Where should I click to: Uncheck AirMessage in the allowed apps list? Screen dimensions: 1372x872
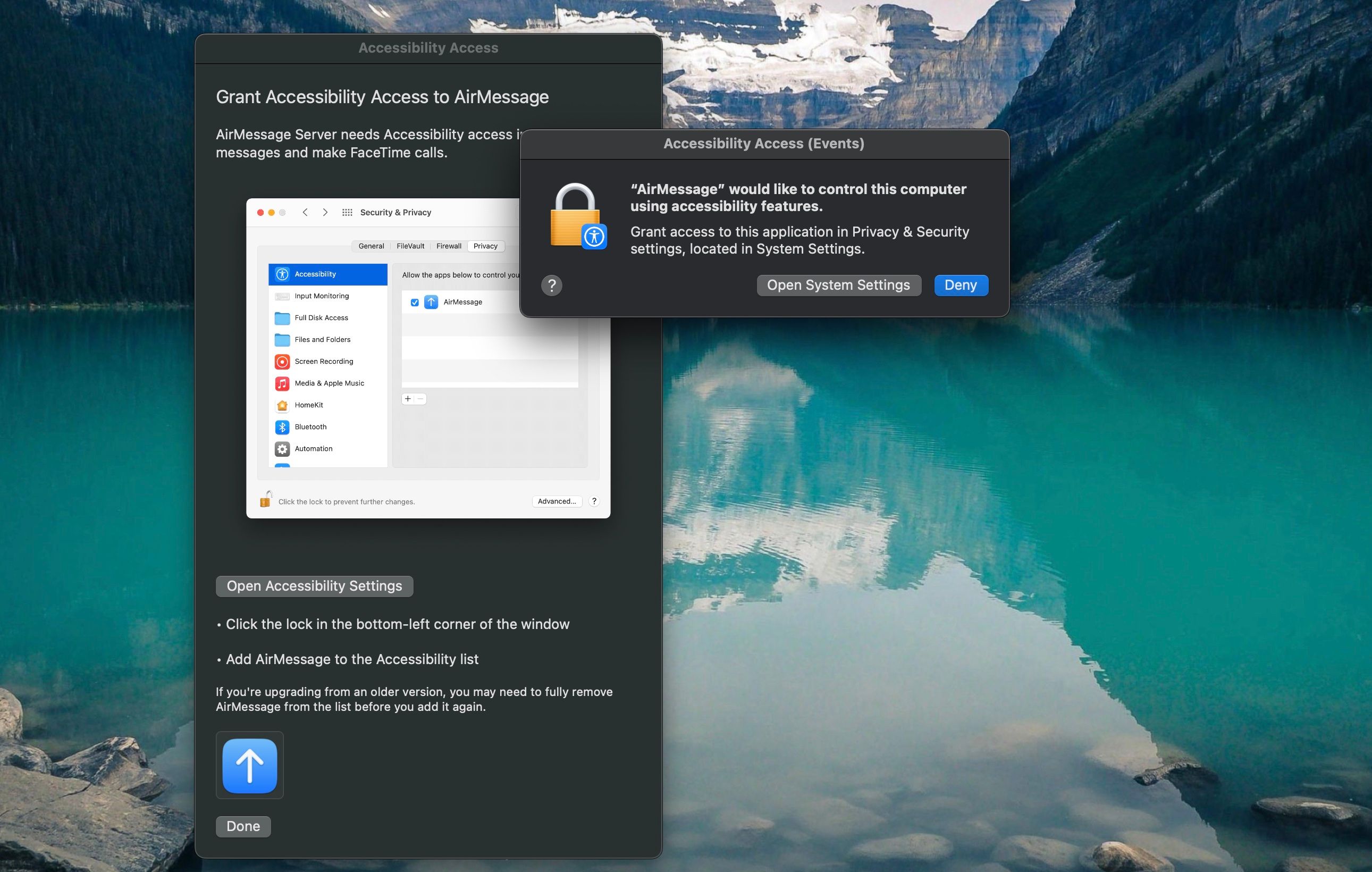point(414,302)
